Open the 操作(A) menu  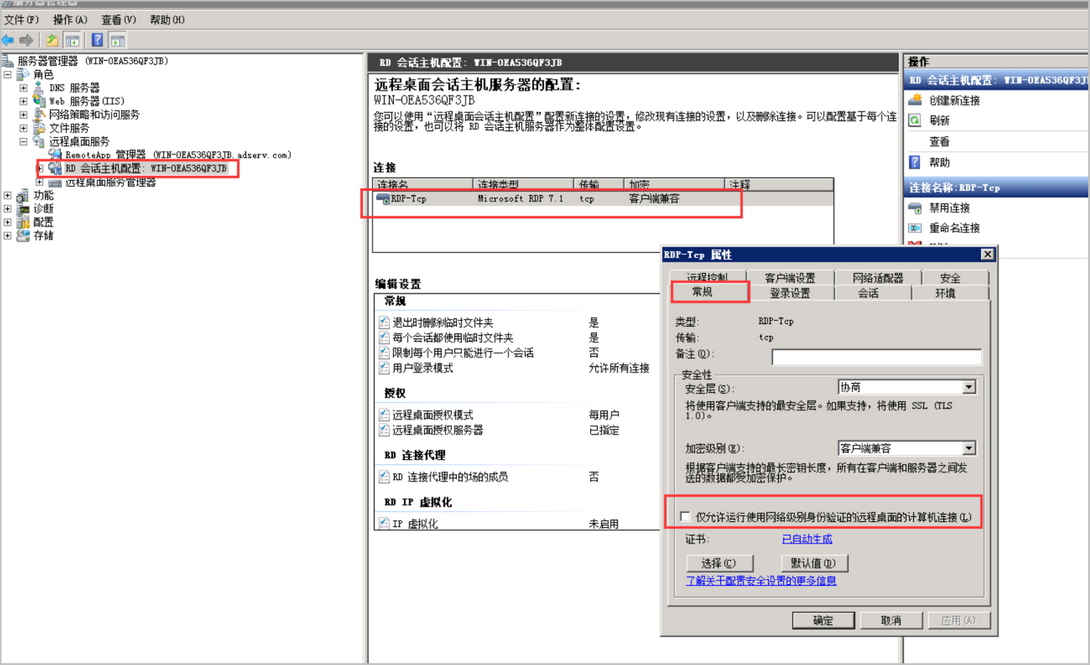tap(70, 19)
